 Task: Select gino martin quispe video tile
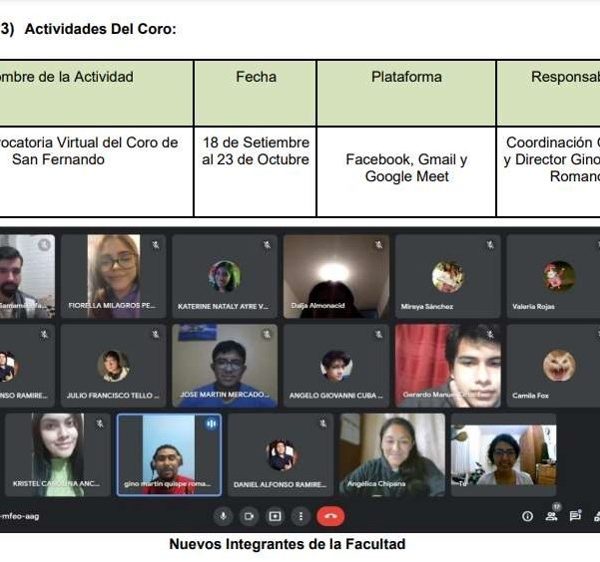[169, 455]
